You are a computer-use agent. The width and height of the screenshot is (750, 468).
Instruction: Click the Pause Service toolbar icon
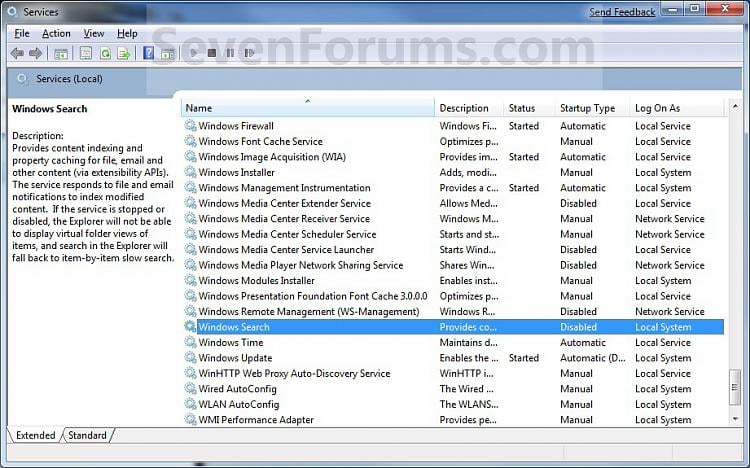[x=230, y=53]
